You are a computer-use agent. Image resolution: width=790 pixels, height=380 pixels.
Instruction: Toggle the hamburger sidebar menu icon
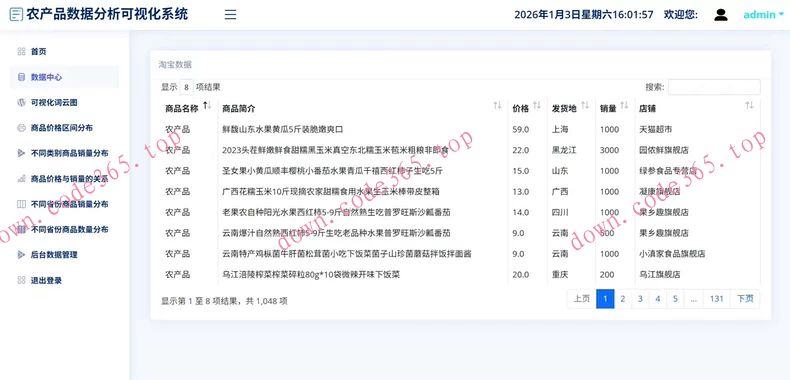point(230,15)
